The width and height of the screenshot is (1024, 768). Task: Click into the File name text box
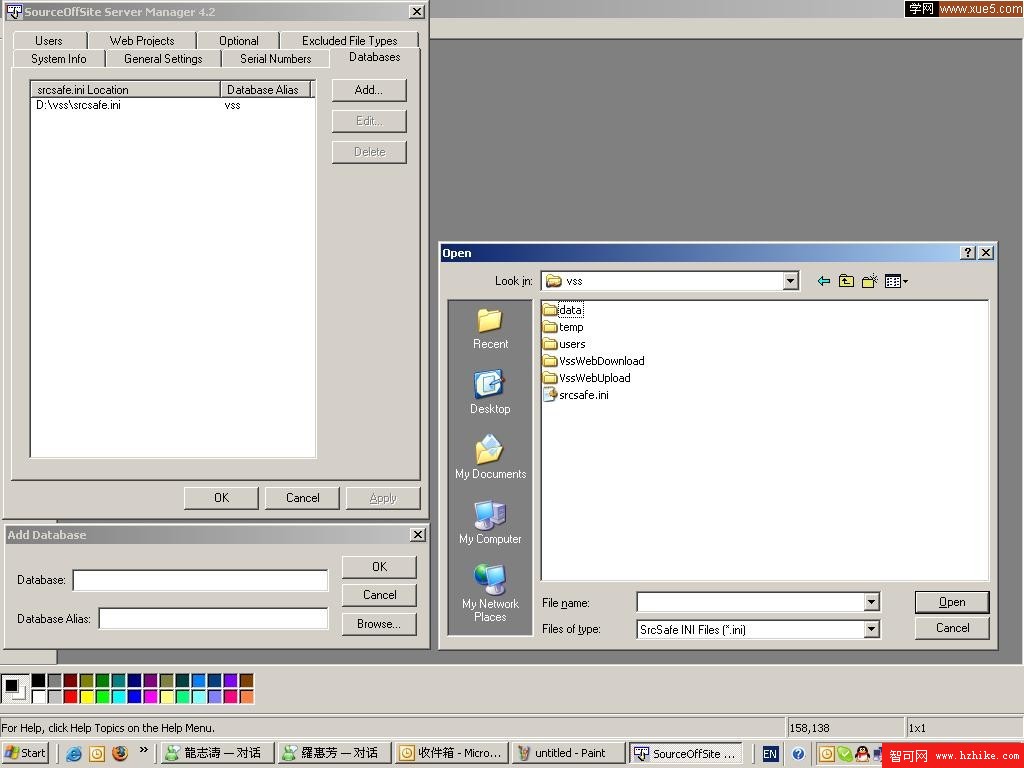click(x=750, y=602)
